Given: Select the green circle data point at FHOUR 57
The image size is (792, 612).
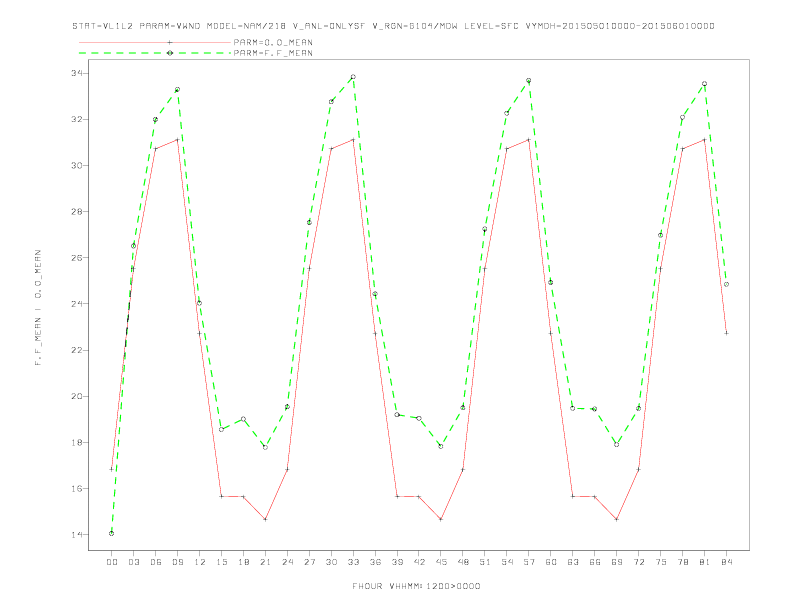Looking at the screenshot, I should tap(529, 80).
